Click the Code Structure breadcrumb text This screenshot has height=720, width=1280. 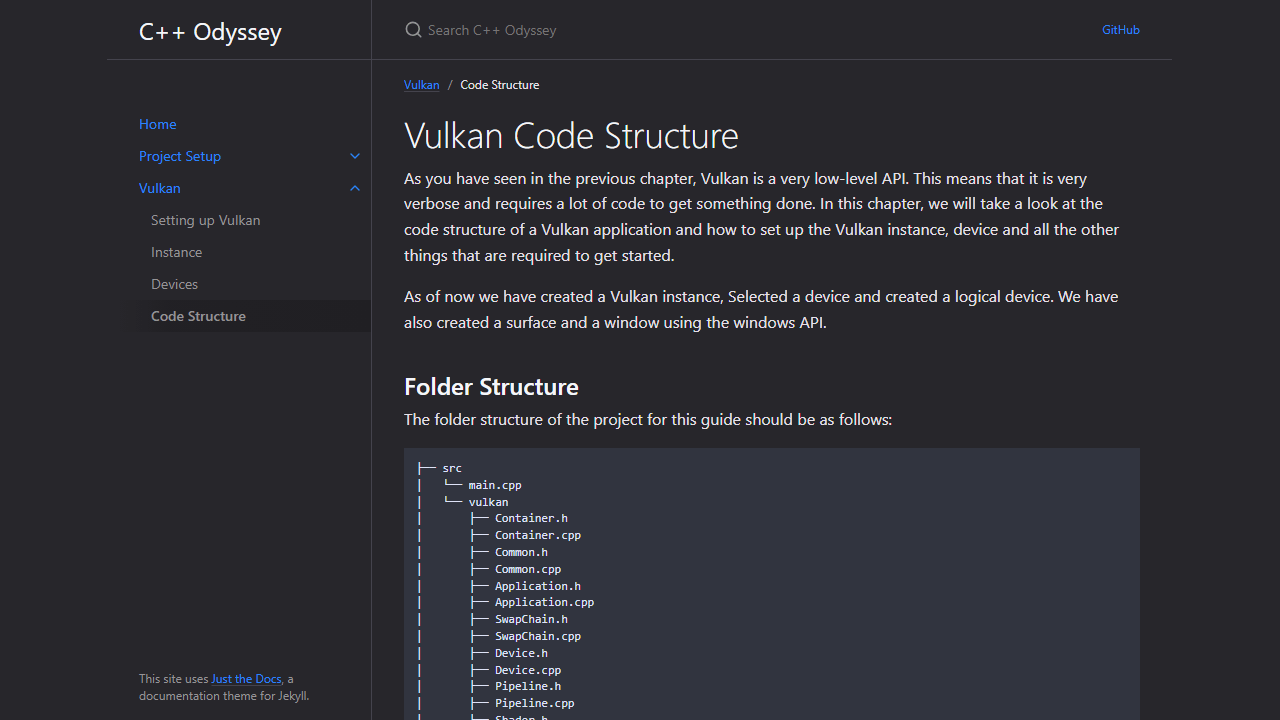tap(499, 85)
